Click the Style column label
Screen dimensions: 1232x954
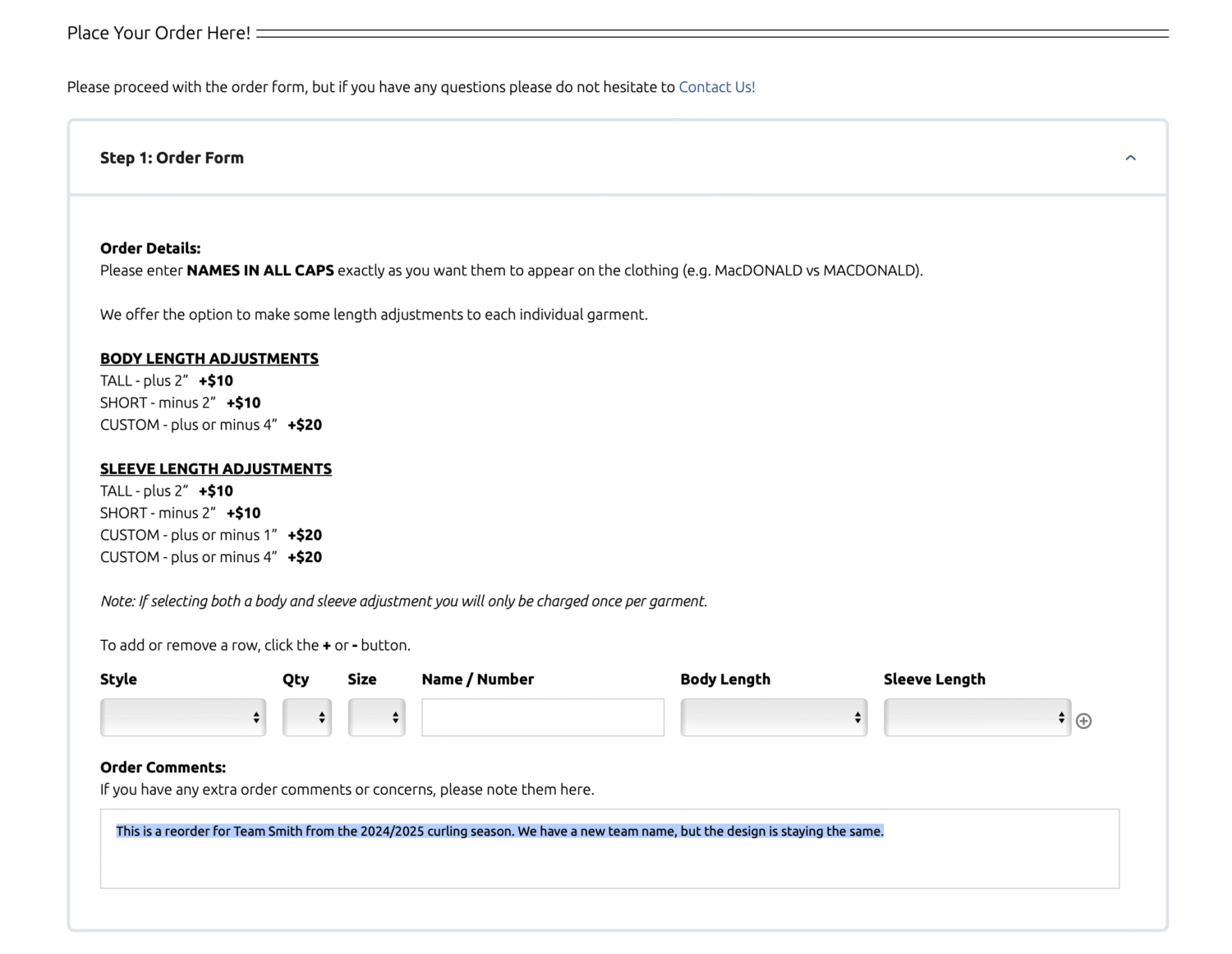click(118, 680)
